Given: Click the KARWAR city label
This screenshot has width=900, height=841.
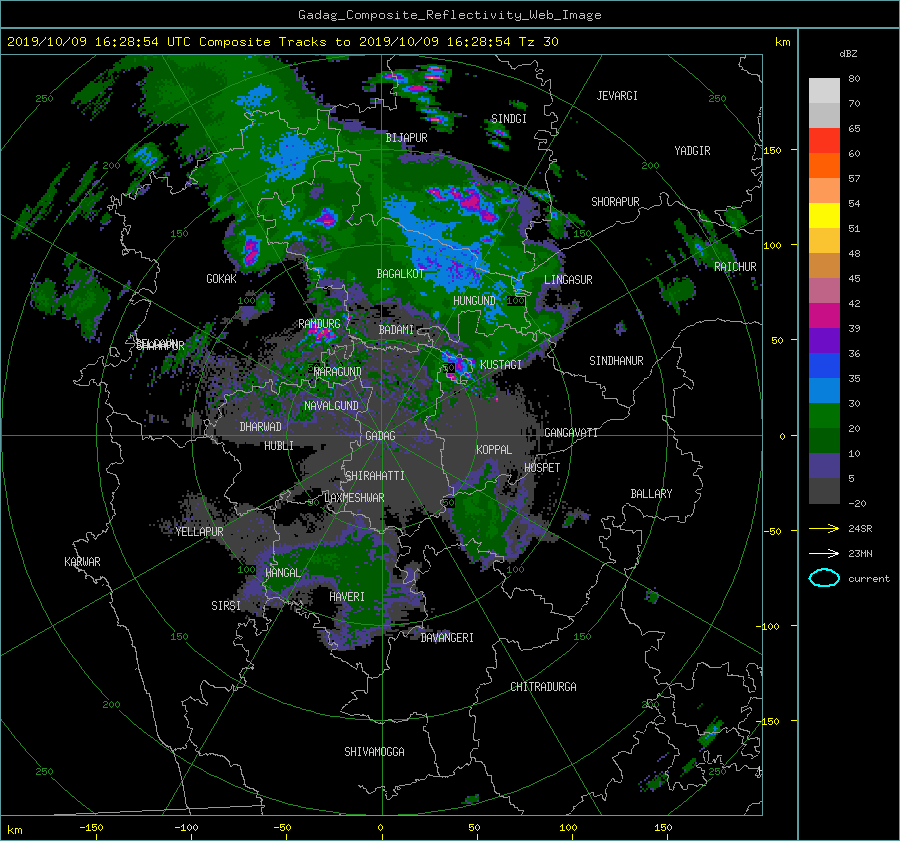Looking at the screenshot, I should 82,562.
